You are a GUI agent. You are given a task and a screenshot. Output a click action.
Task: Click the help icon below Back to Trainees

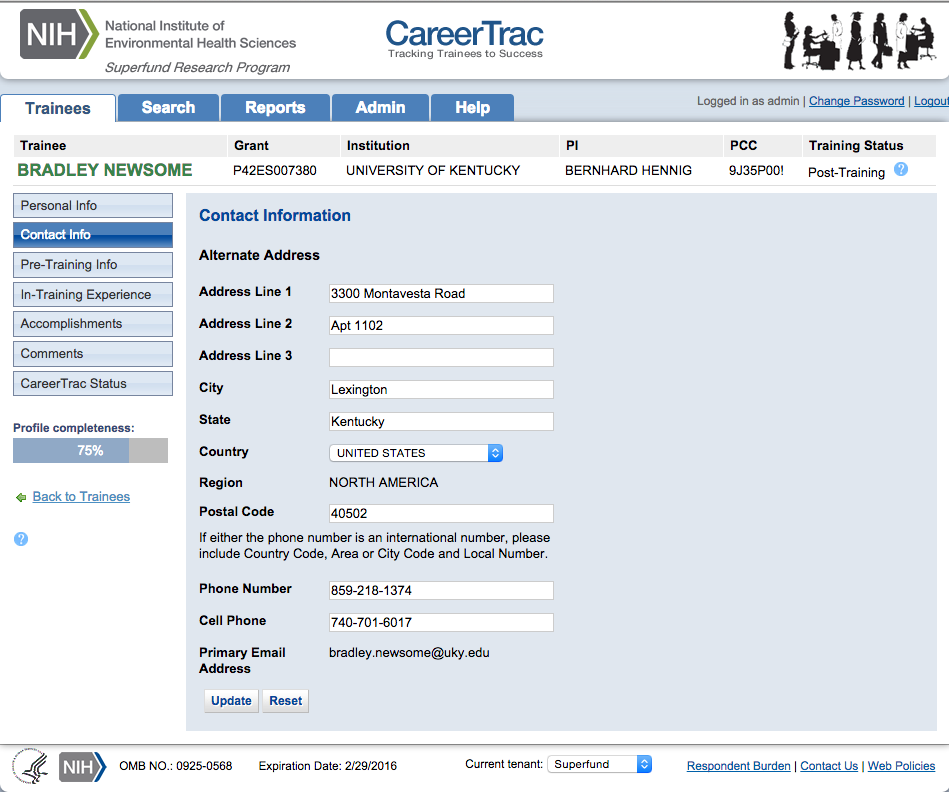(21, 539)
